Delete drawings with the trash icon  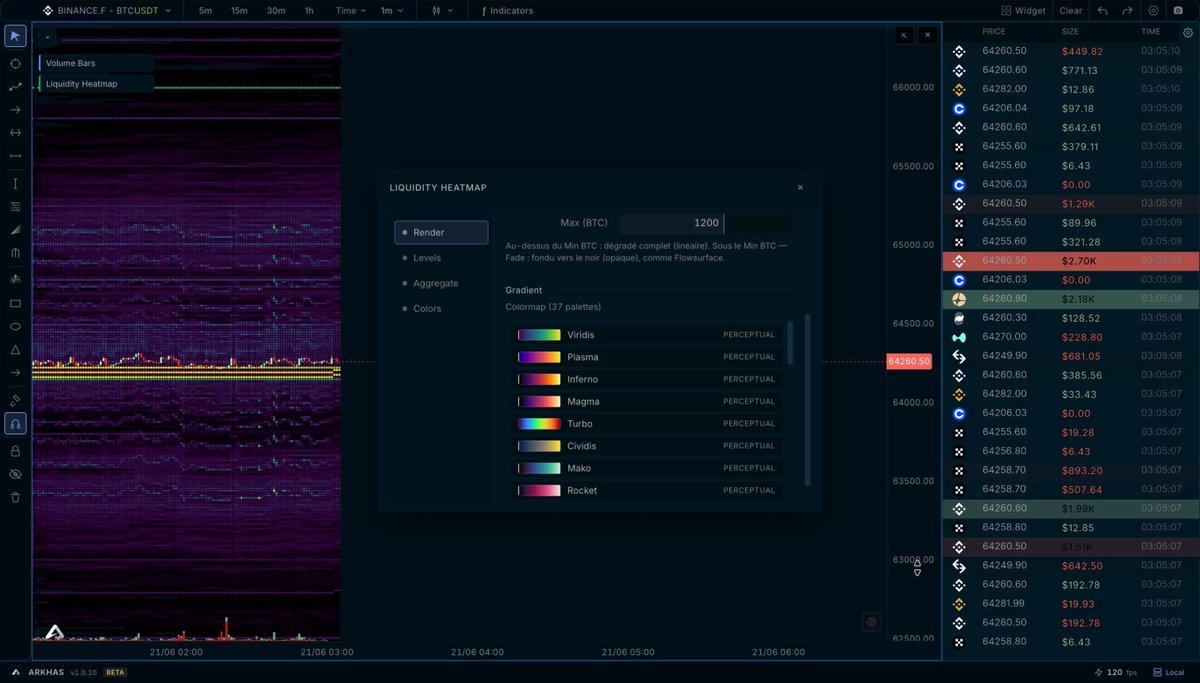click(15, 497)
